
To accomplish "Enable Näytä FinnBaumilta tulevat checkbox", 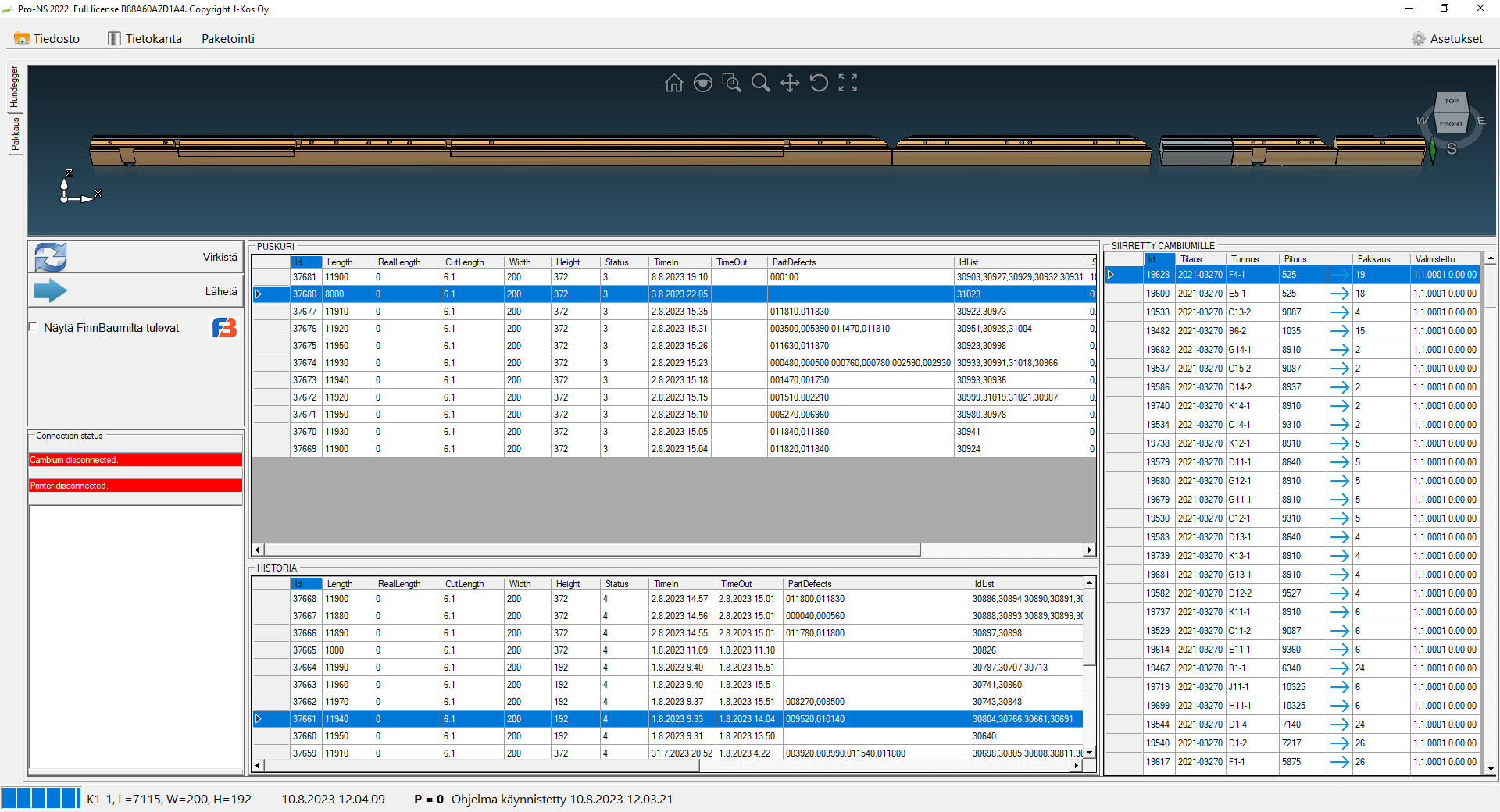I will (x=34, y=327).
